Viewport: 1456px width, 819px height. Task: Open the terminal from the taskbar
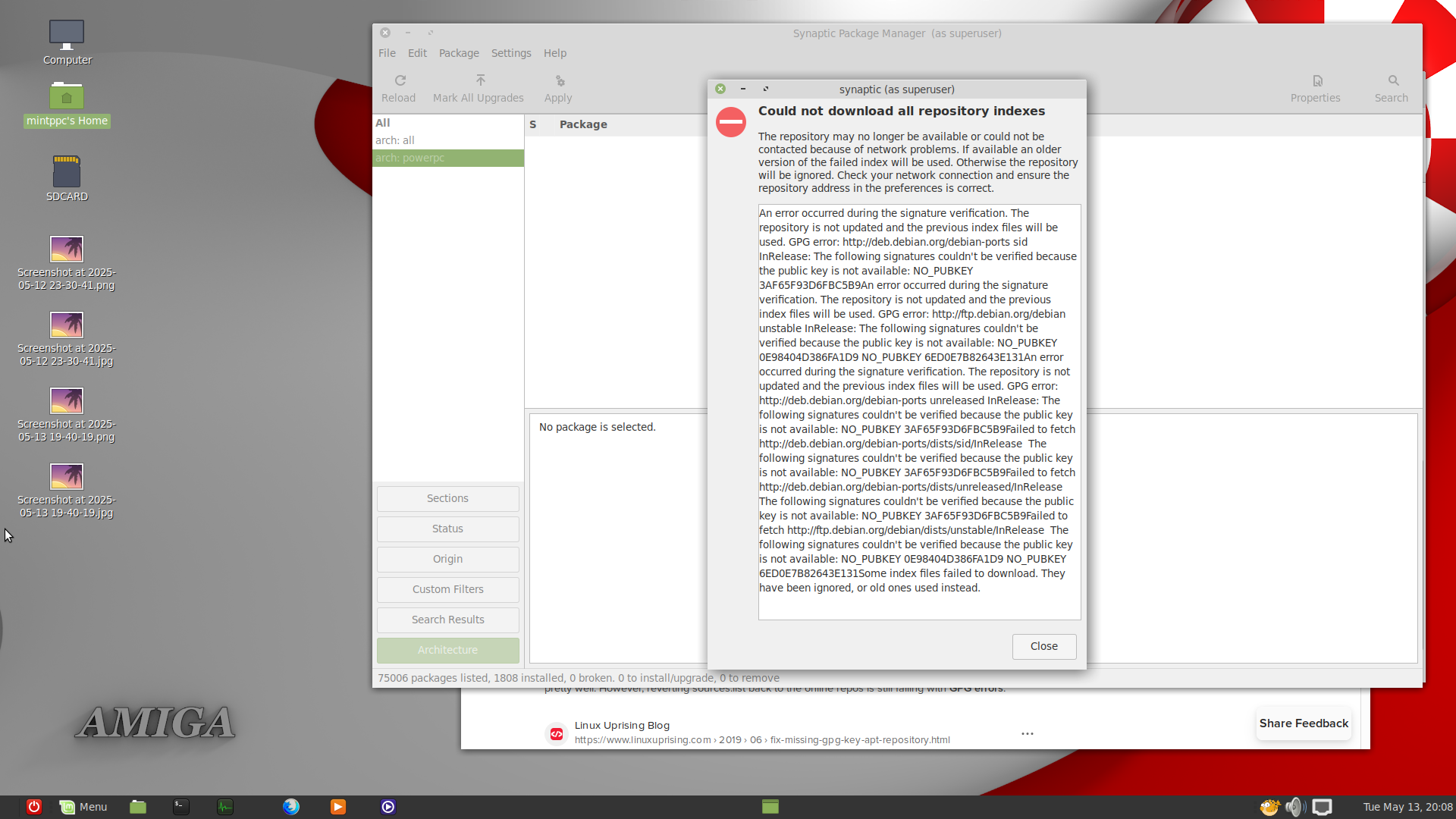click(x=180, y=807)
